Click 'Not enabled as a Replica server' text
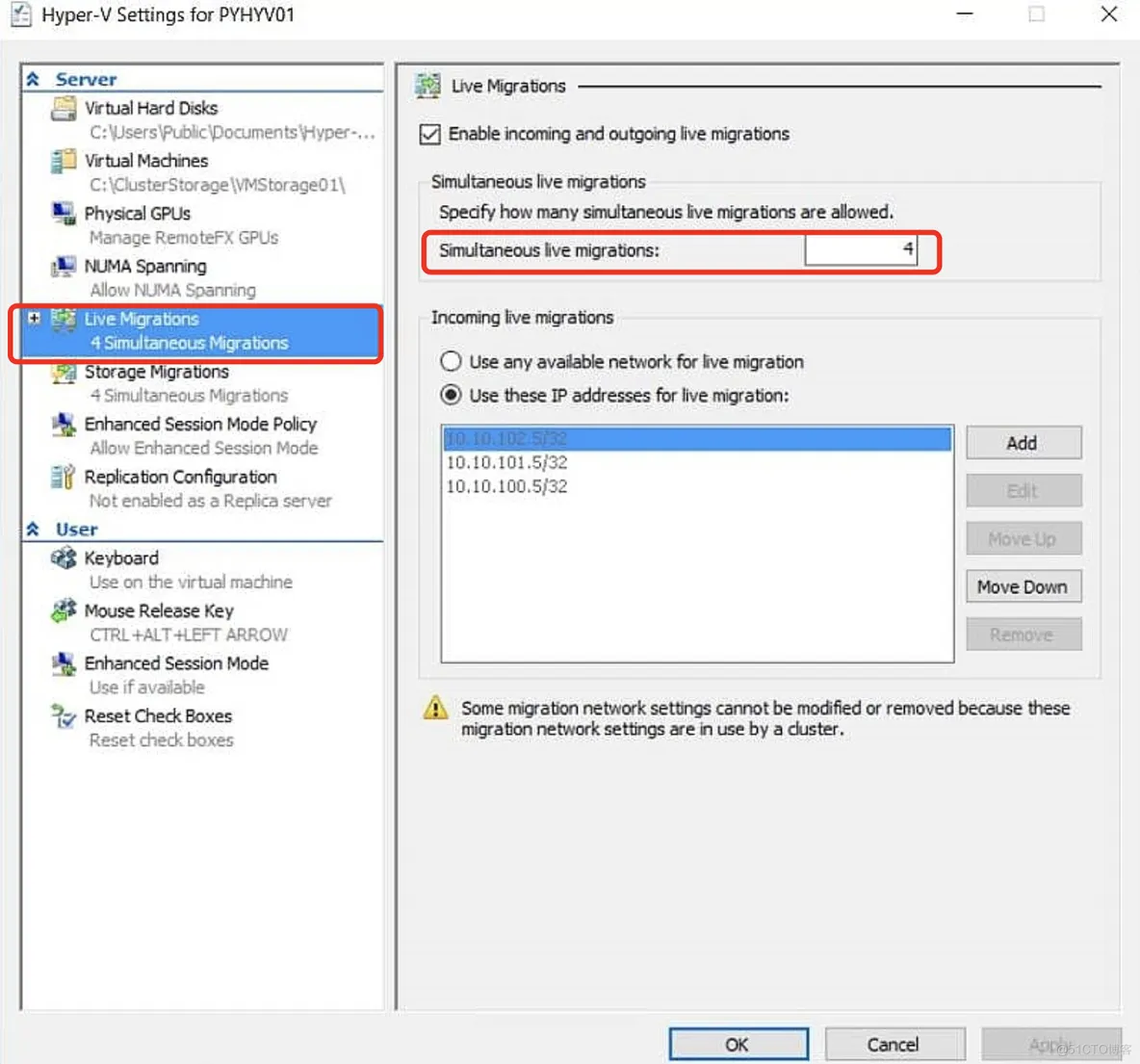 [x=211, y=501]
